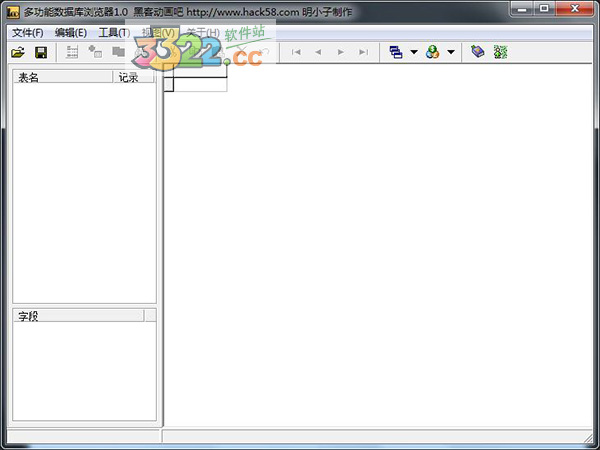Click the cascading windows toolbar icon

pos(396,51)
